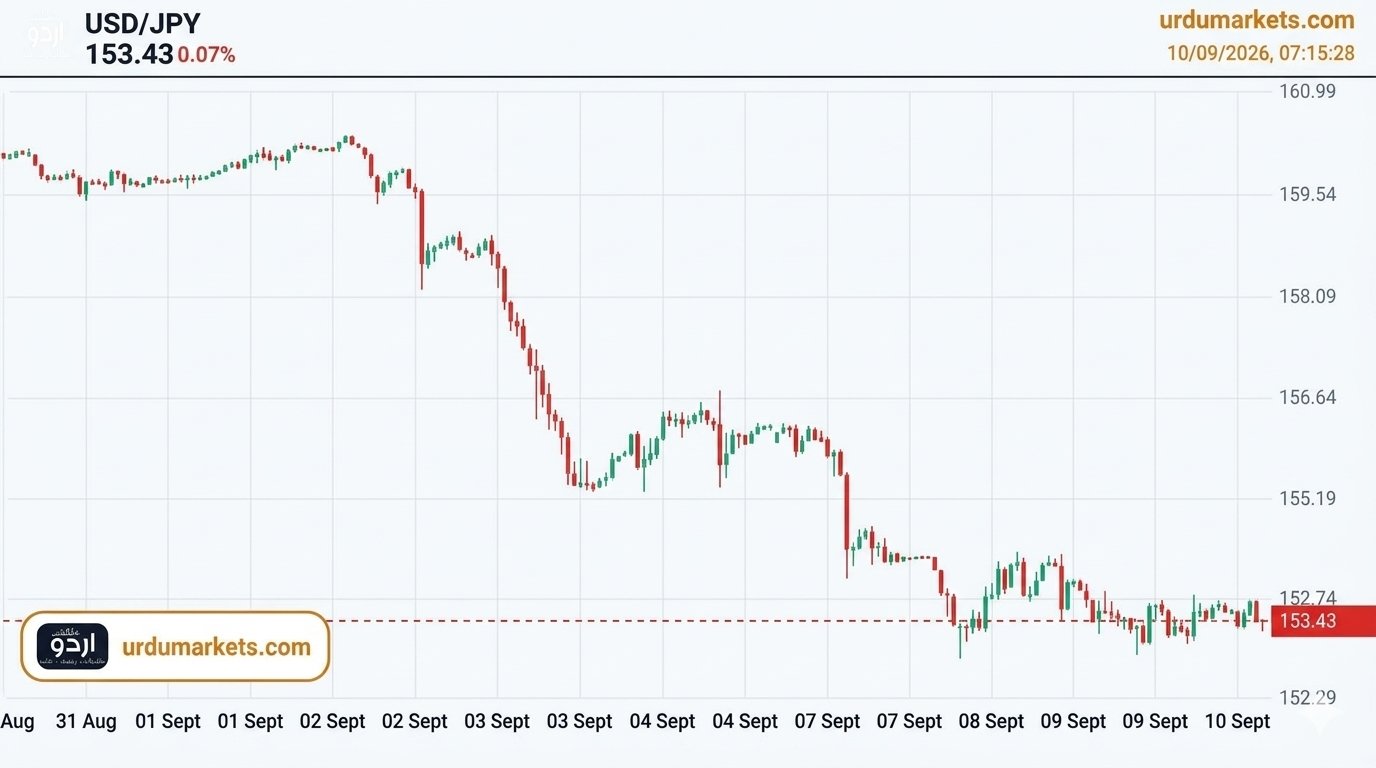1376x768 pixels.
Task: Click the 160.99 price axis label
Action: (1308, 92)
